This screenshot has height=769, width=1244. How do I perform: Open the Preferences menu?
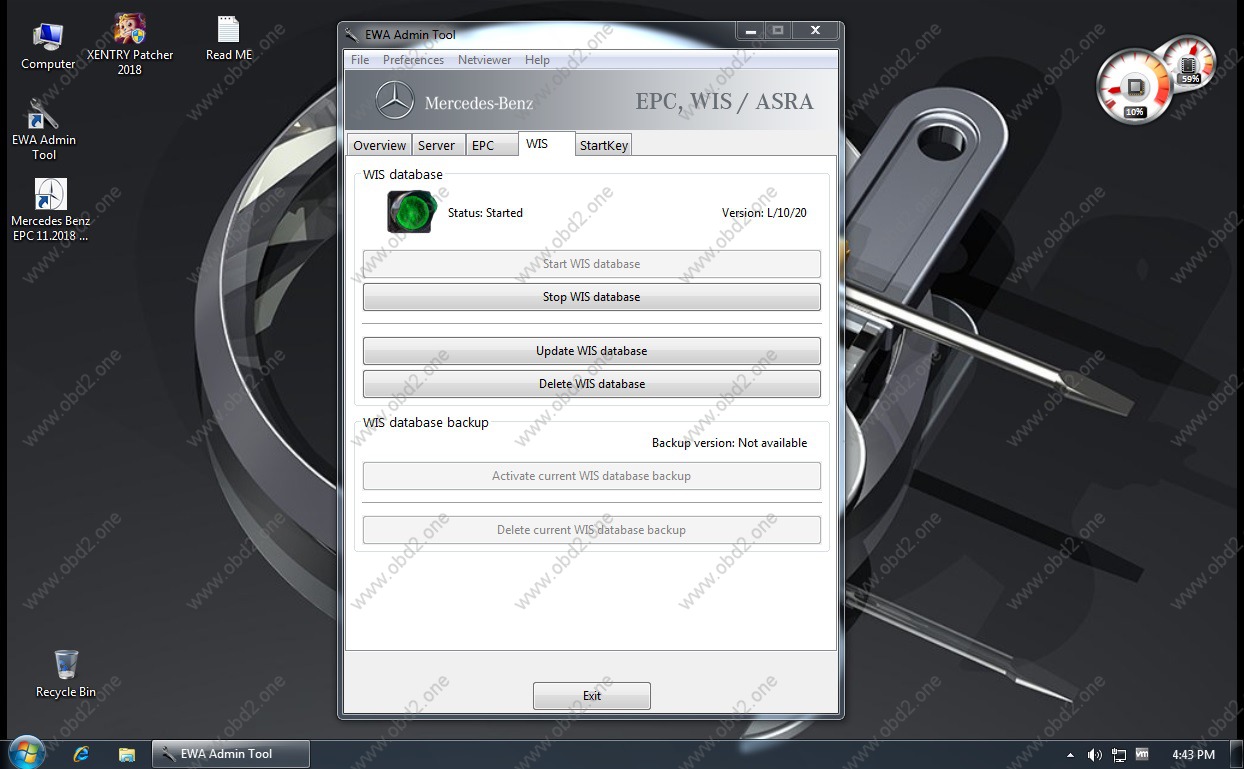point(413,60)
